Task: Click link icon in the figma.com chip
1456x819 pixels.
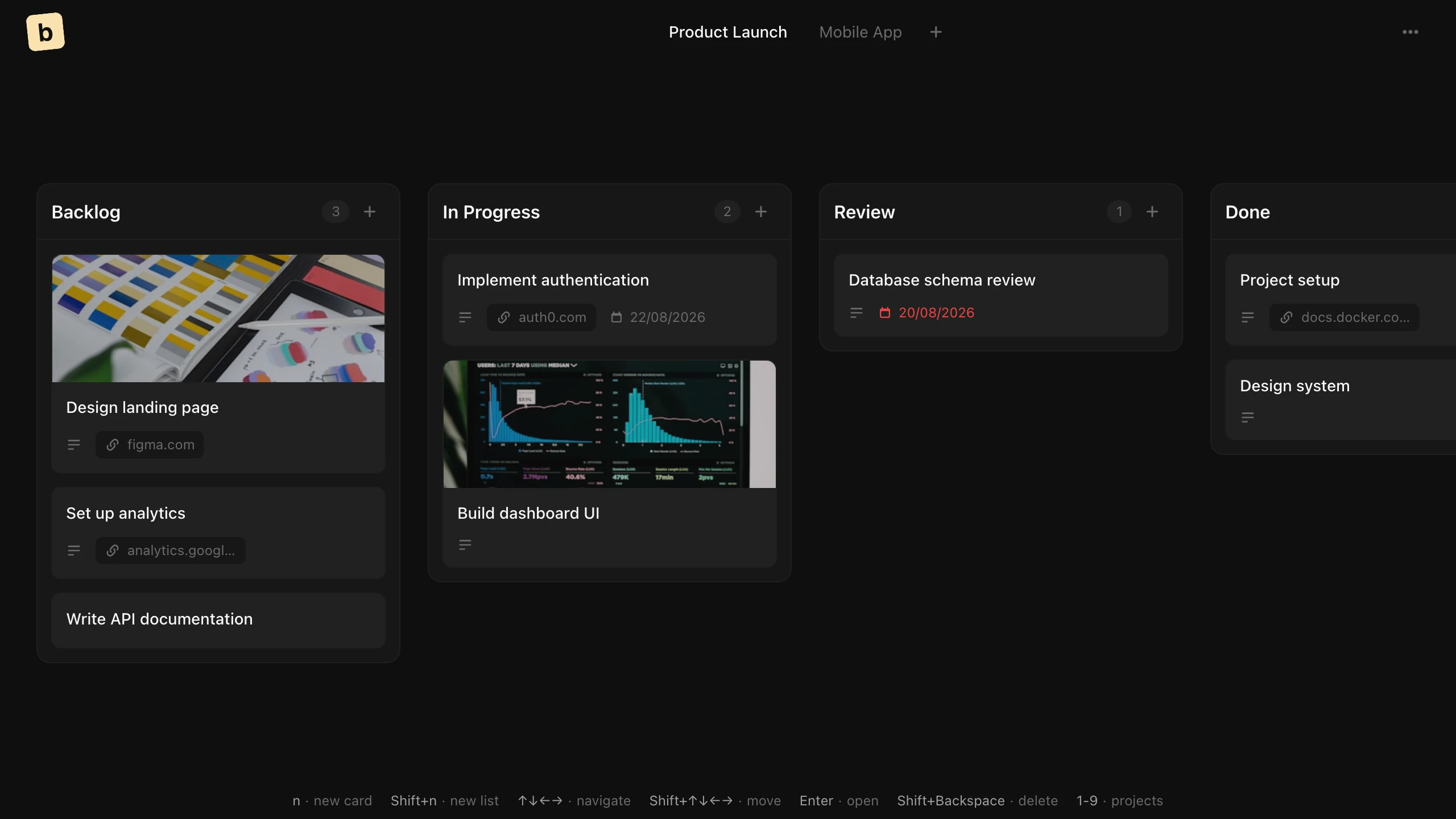Action: tap(113, 445)
